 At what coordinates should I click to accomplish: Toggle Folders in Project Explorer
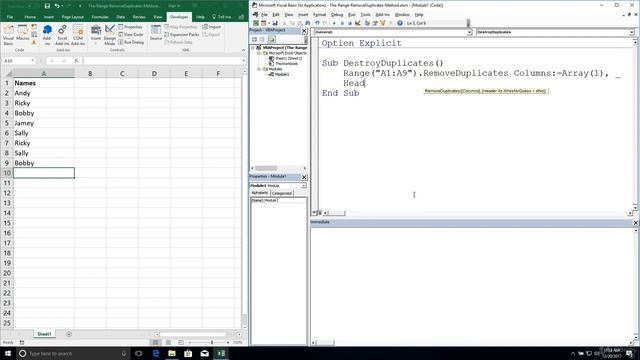click(x=271, y=40)
